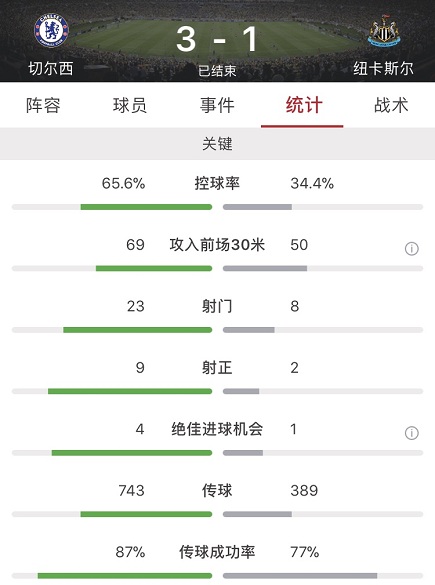Screen dimensions: 435x585
Task: Switch to the 阵容 tab
Action: pyautogui.click(x=43, y=105)
